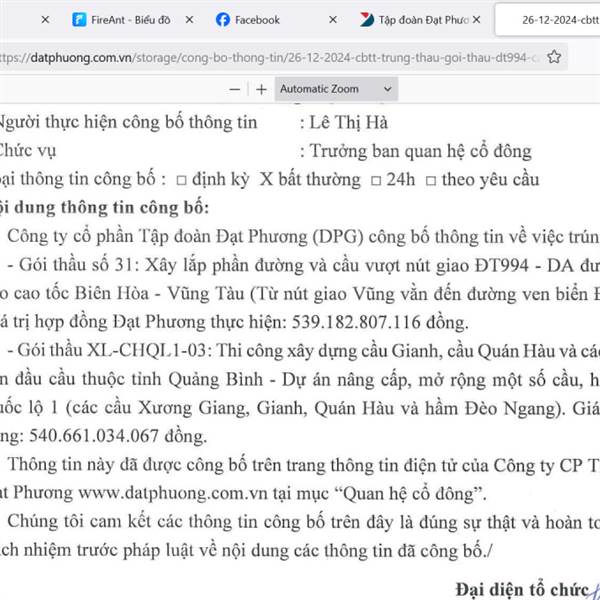600x600 pixels.
Task: Click the định kỳ checkbox
Action: click(x=181, y=180)
